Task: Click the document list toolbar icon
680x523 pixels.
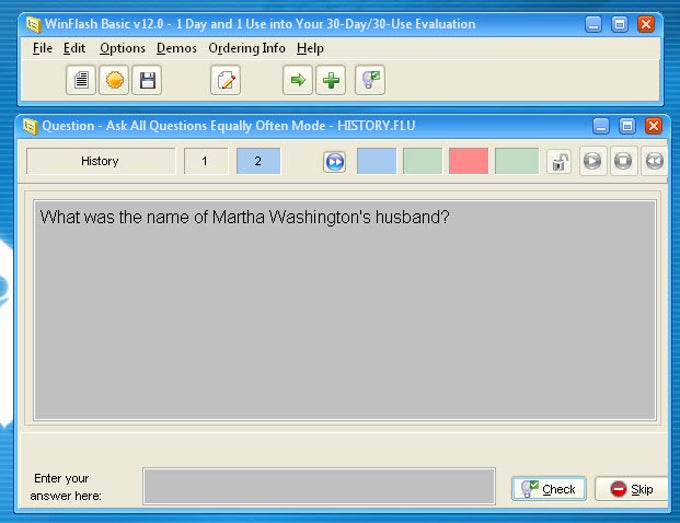Action: (x=81, y=80)
